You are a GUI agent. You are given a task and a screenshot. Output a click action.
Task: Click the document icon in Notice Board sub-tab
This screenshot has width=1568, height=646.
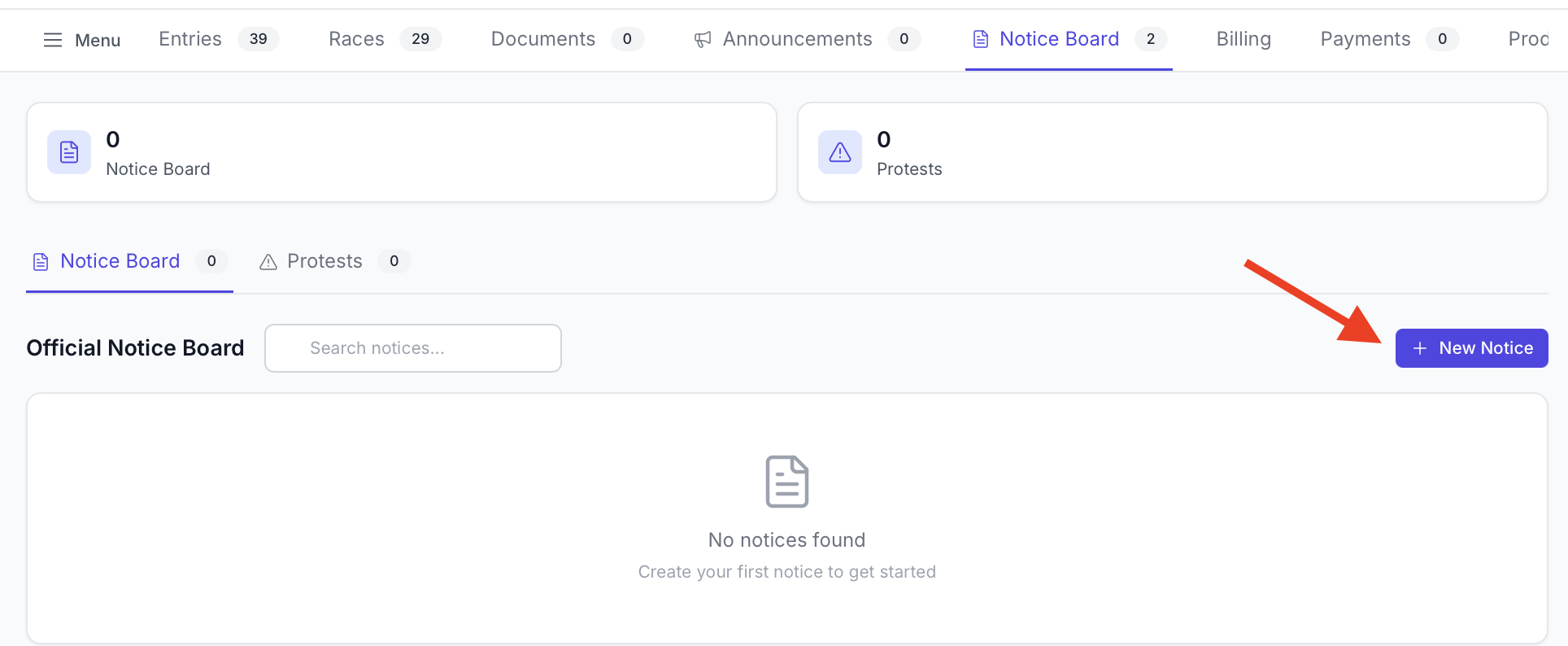pyautogui.click(x=41, y=261)
